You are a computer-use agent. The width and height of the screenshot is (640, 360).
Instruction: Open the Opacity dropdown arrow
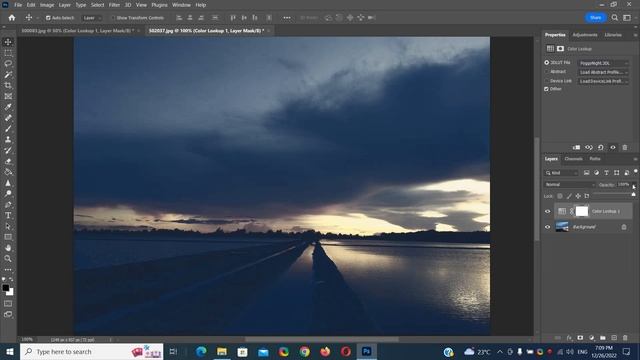click(633, 185)
